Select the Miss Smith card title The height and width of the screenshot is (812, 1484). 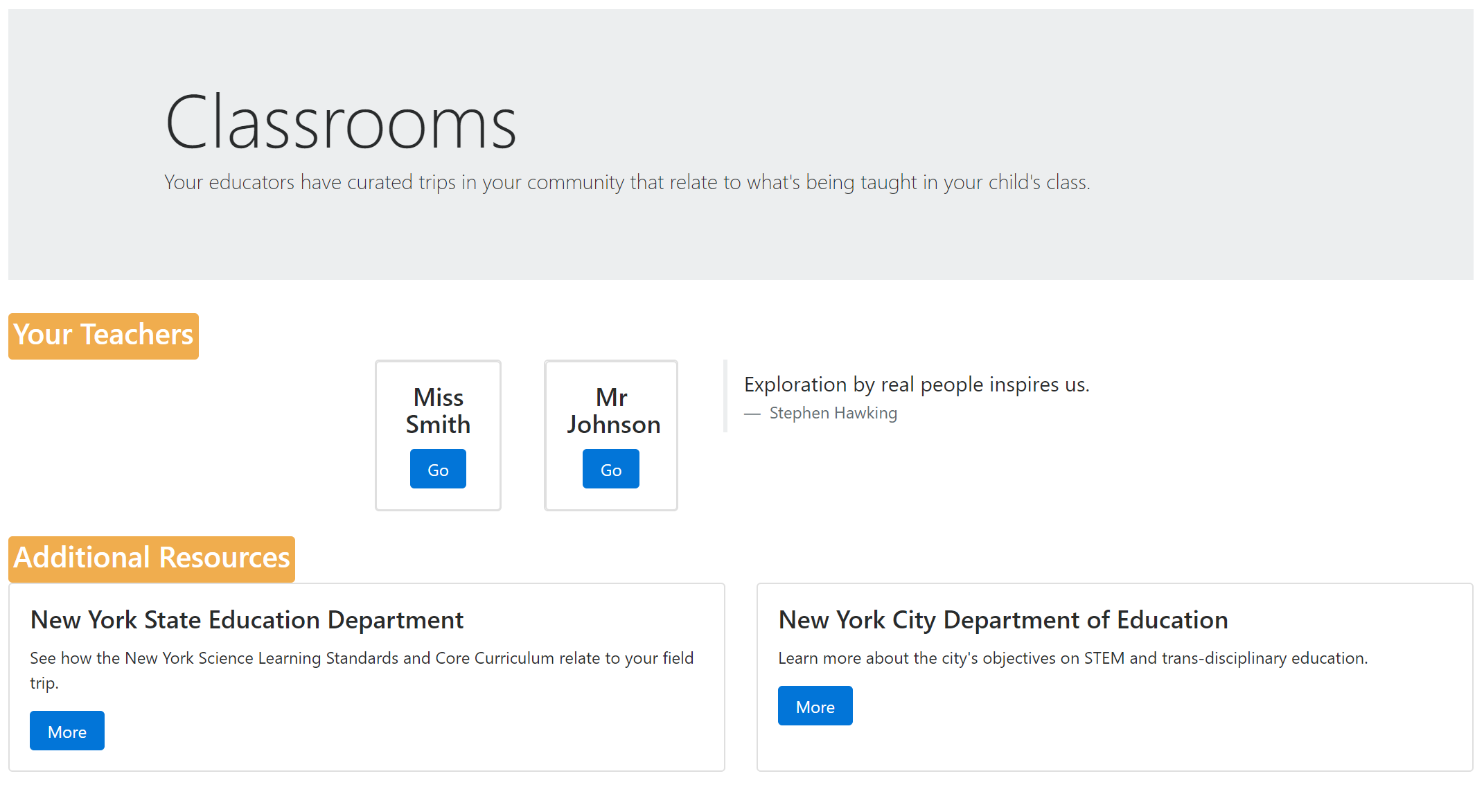(438, 411)
